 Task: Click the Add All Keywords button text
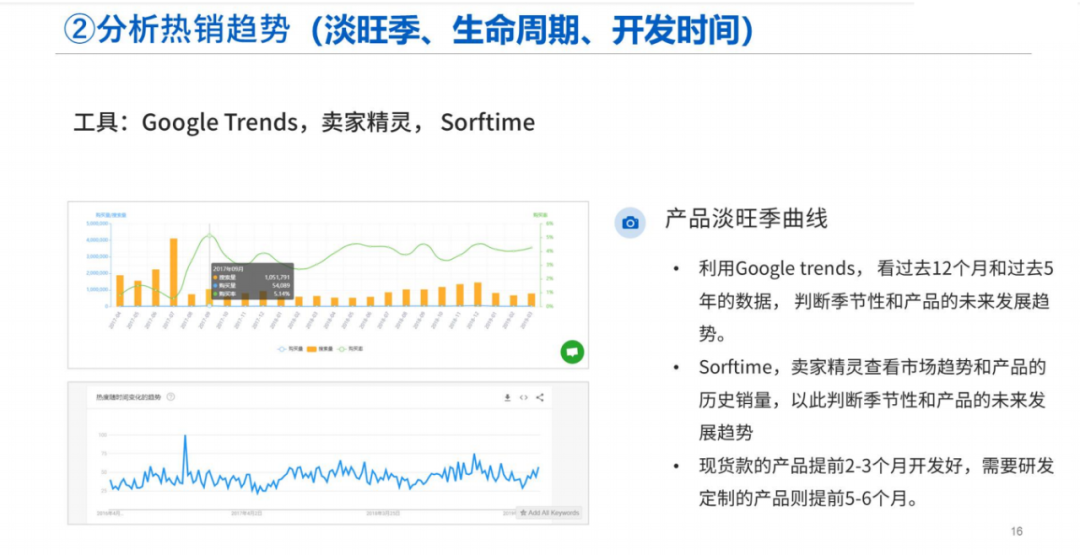554,513
